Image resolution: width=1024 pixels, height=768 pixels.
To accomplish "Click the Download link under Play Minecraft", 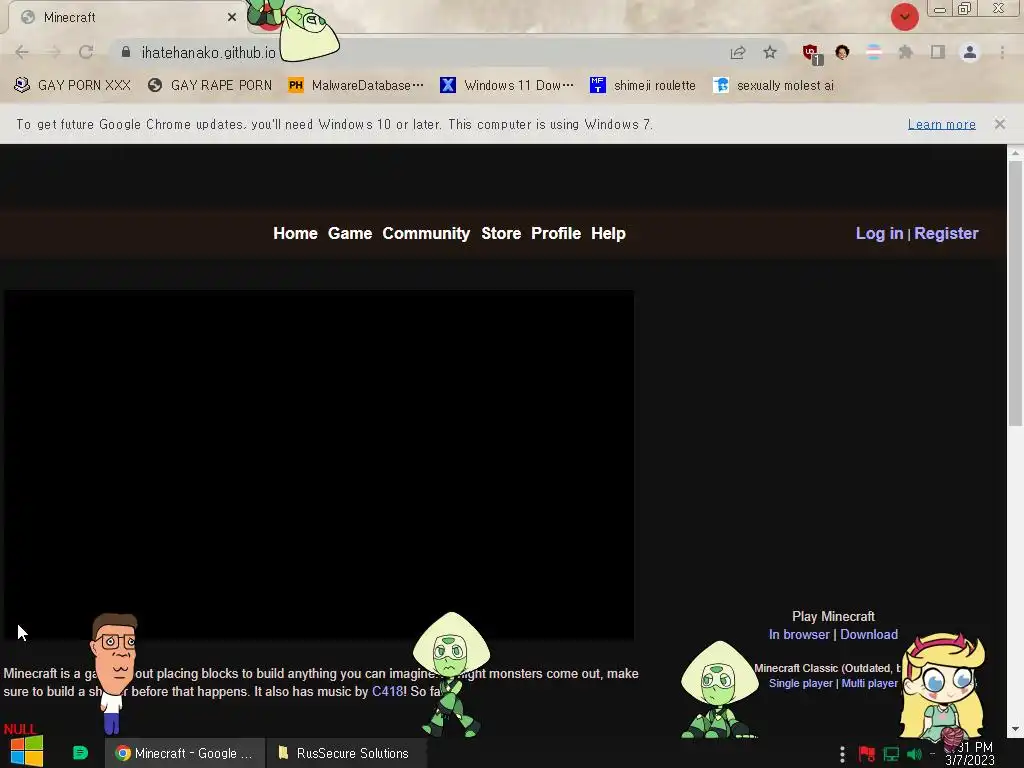I will pos(869,634).
